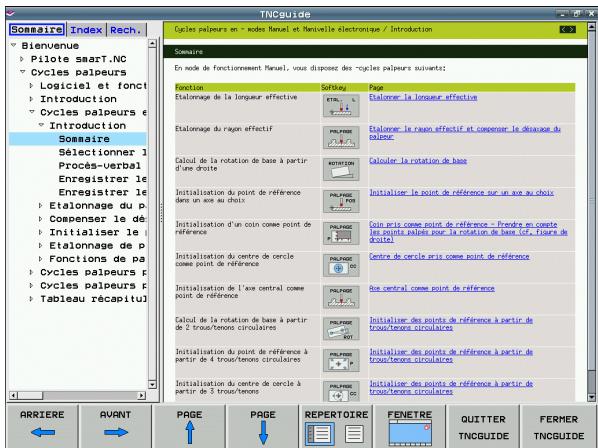Select Sommaire item in the tree
The image size is (598, 448).
coord(77,139)
